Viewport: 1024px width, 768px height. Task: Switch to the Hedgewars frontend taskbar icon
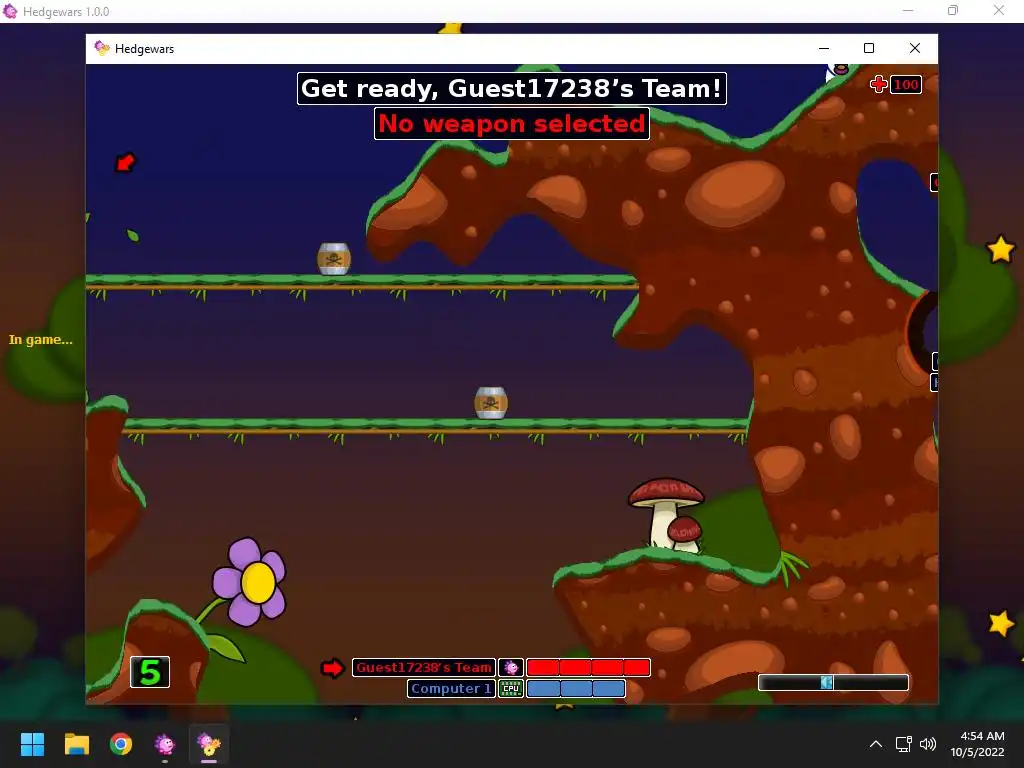[165, 744]
